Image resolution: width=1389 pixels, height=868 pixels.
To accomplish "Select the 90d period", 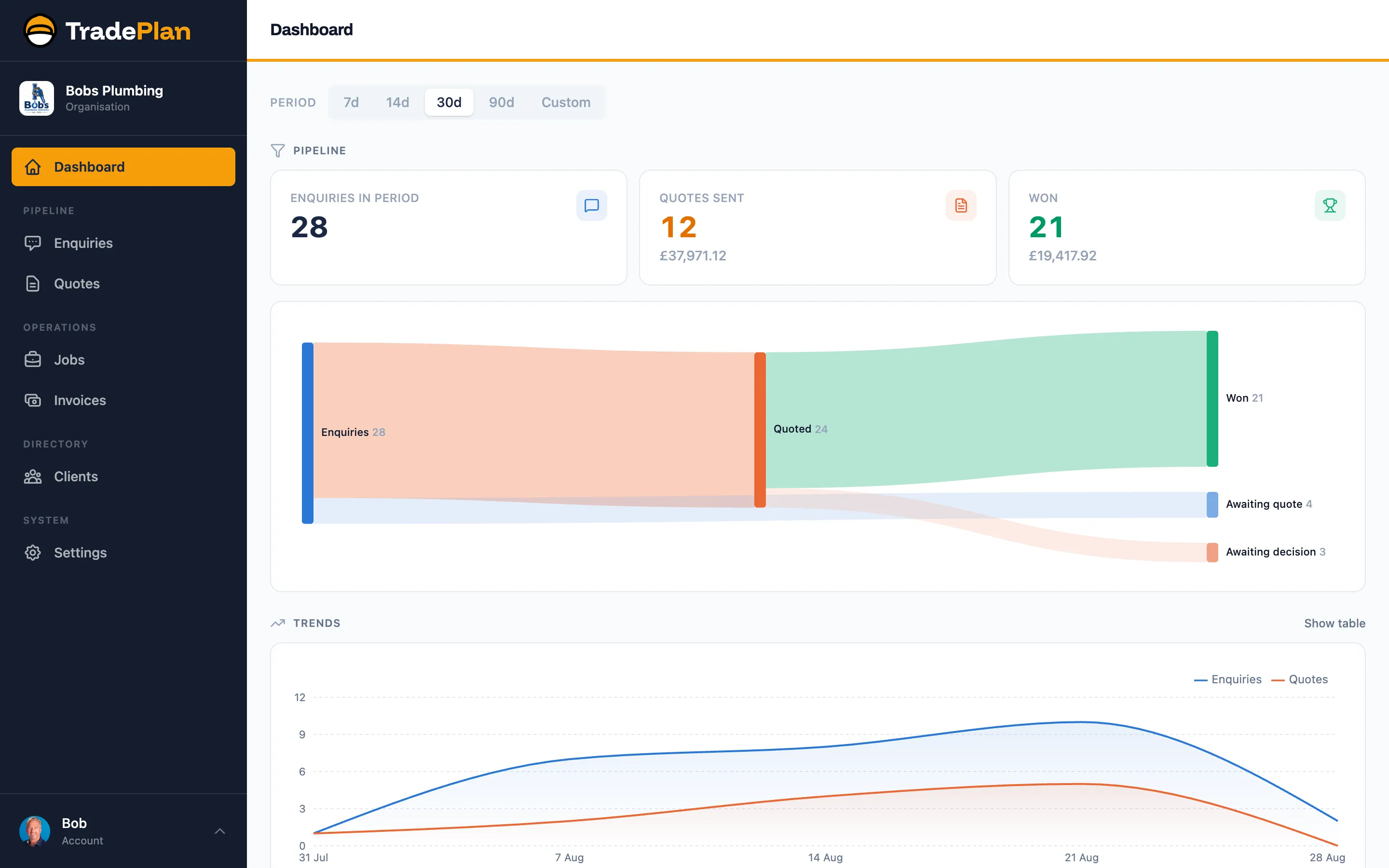I will pyautogui.click(x=501, y=102).
